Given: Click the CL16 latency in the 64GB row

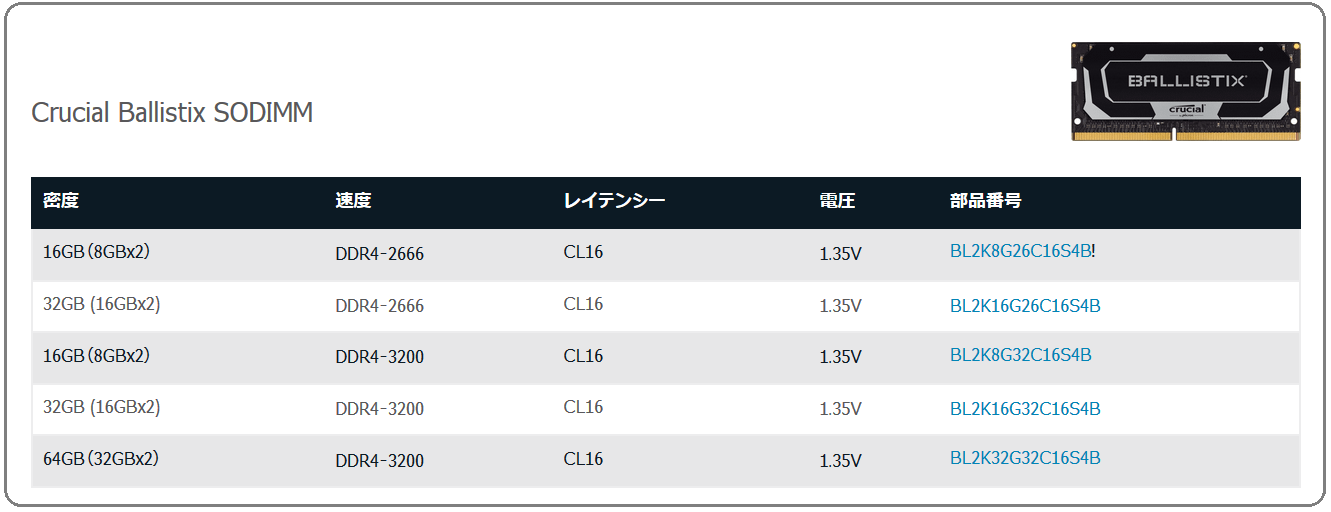Looking at the screenshot, I should (x=583, y=459).
